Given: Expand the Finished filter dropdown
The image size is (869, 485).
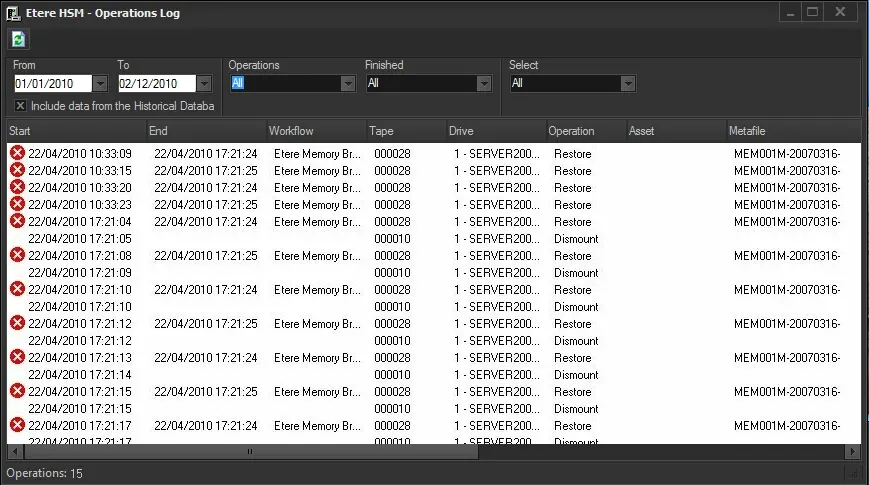Looking at the screenshot, I should [x=484, y=84].
